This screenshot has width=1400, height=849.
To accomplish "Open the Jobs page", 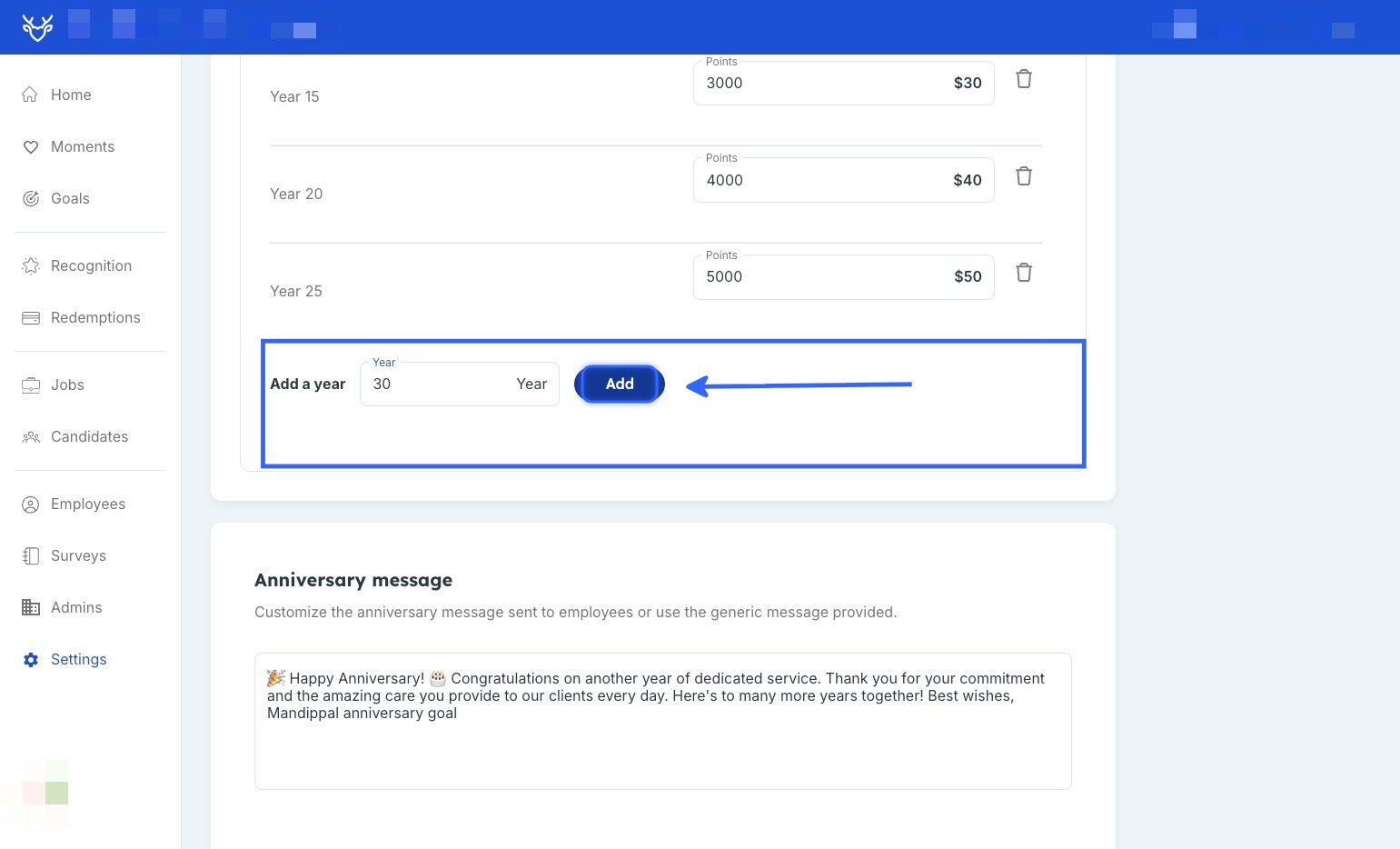I will tap(67, 385).
